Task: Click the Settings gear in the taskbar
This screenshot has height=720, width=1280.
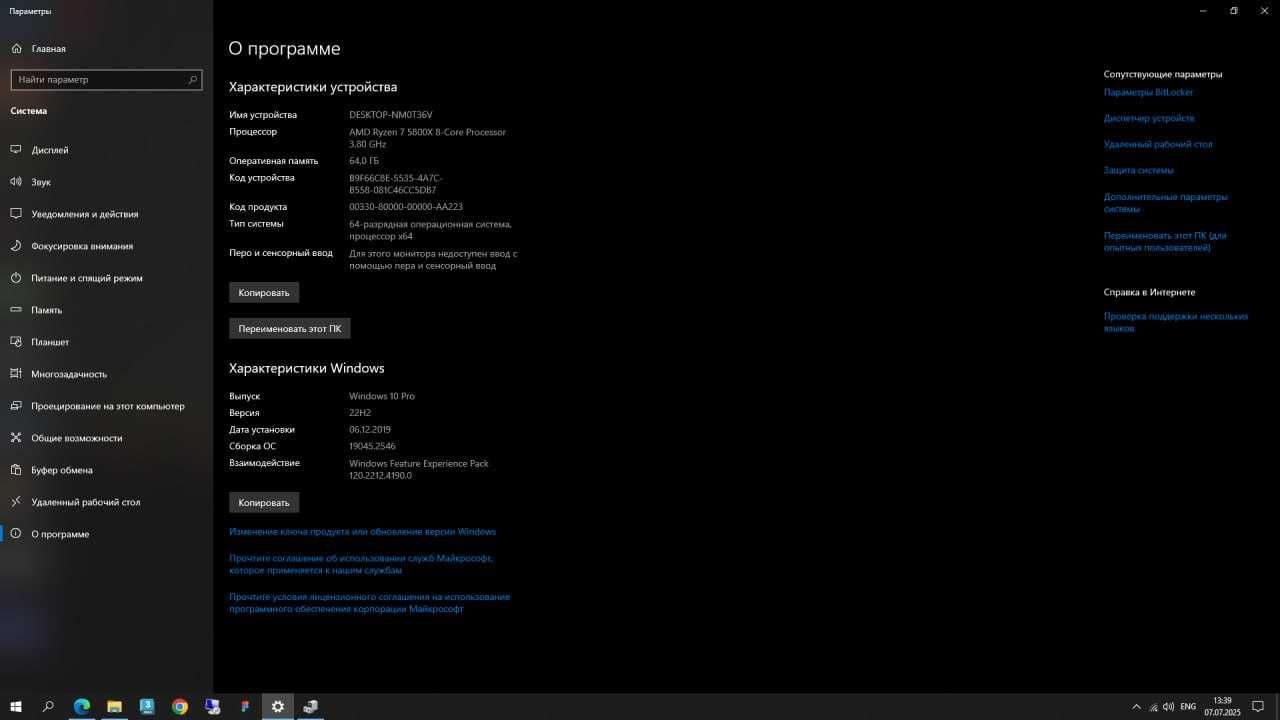Action: point(278,707)
